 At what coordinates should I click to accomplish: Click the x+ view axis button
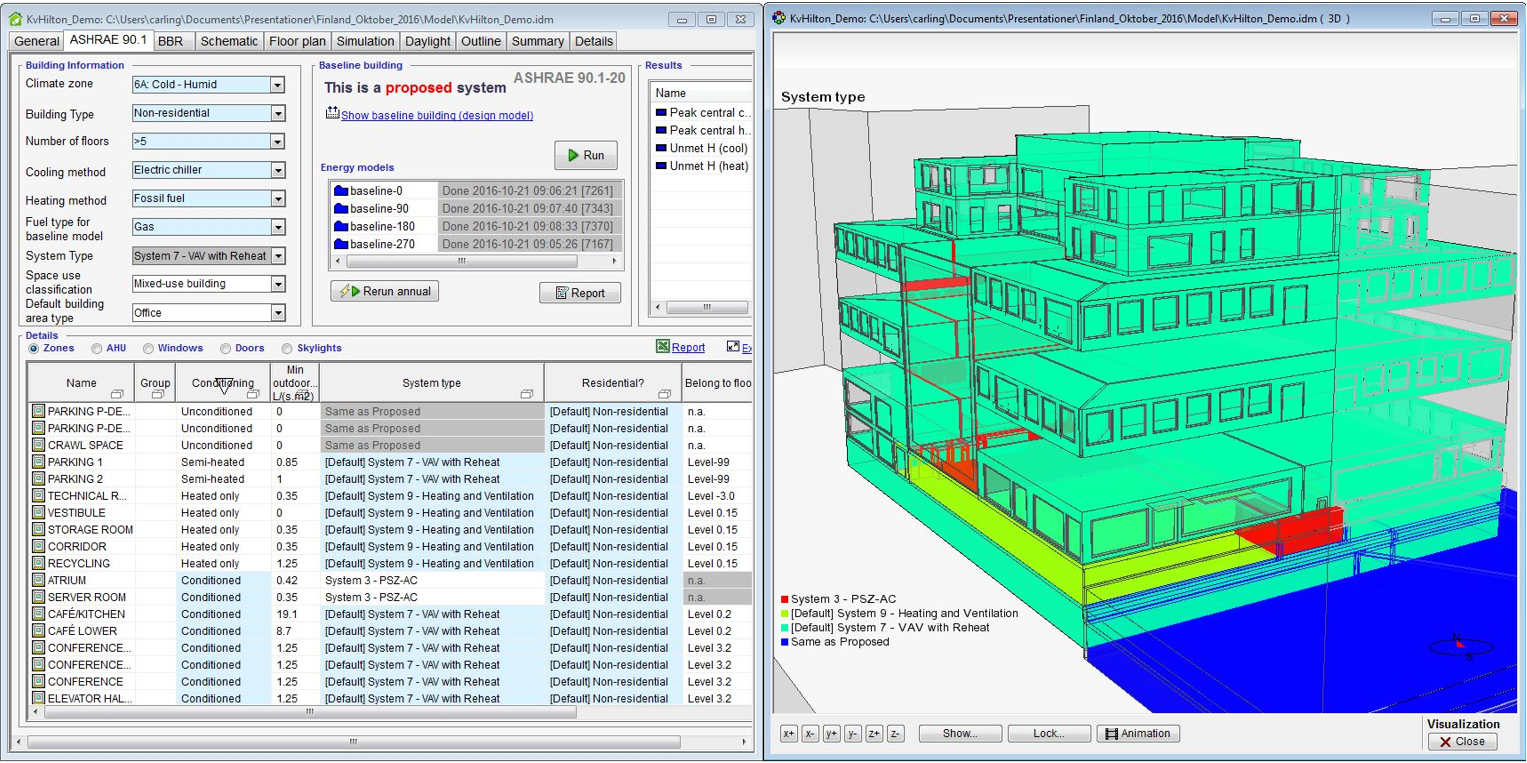tap(789, 734)
